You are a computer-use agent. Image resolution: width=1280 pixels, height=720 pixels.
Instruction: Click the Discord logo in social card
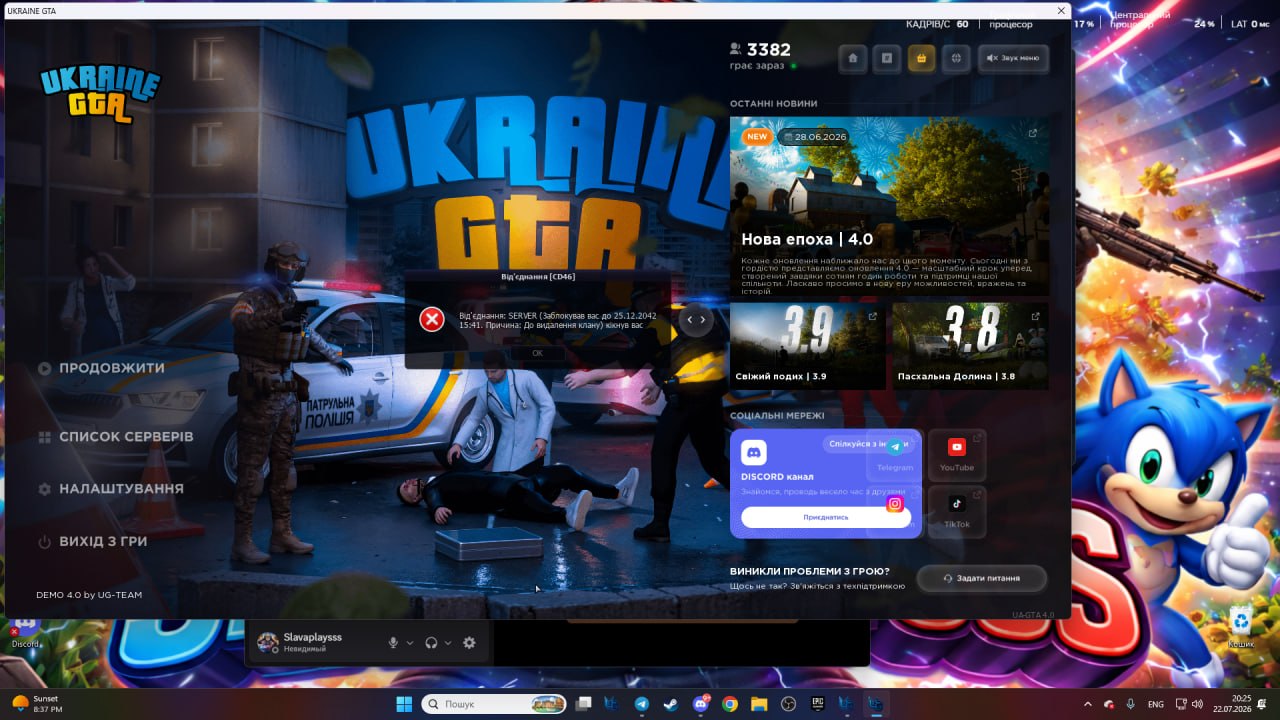point(753,452)
